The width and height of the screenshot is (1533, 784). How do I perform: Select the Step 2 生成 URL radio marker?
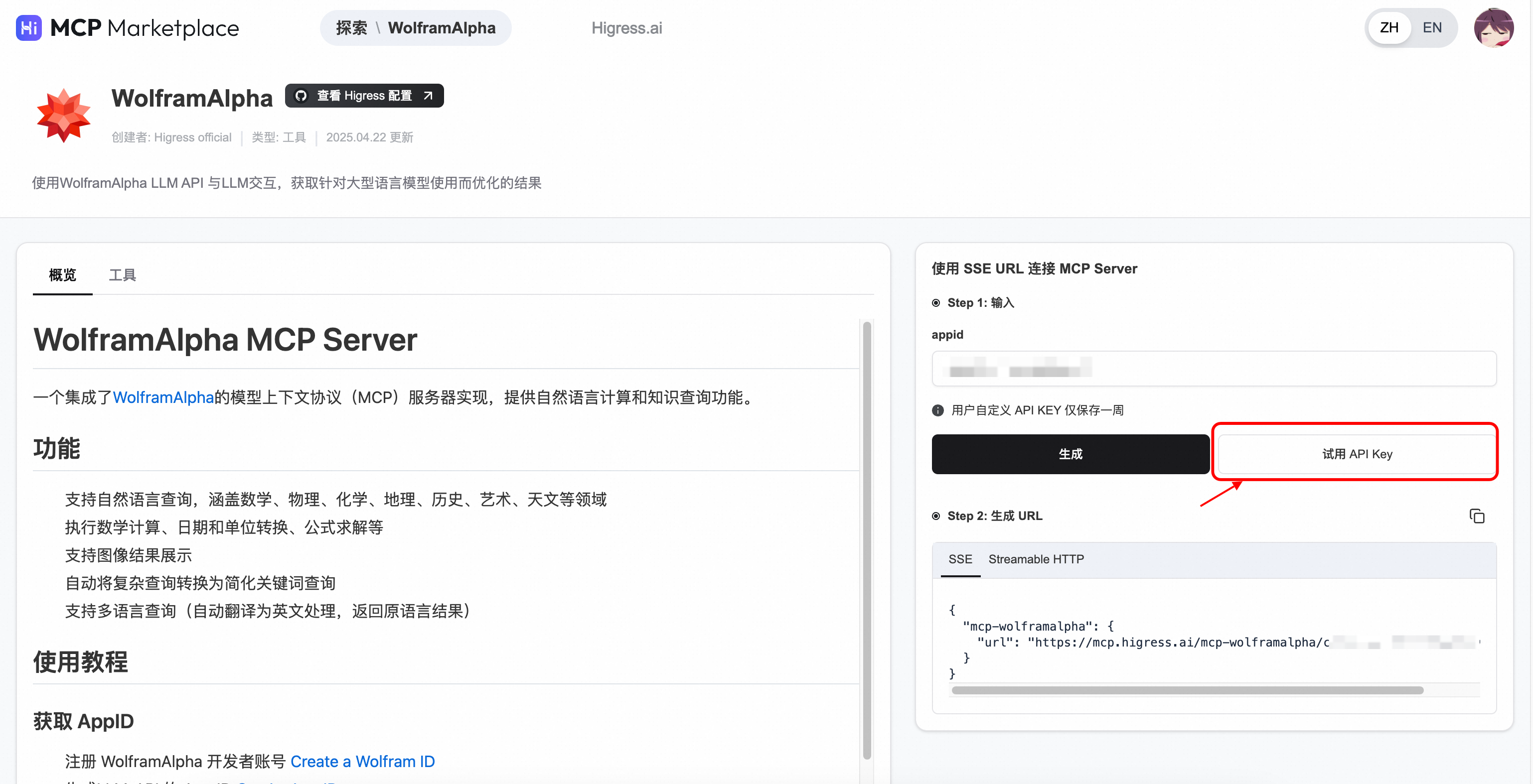coord(936,516)
